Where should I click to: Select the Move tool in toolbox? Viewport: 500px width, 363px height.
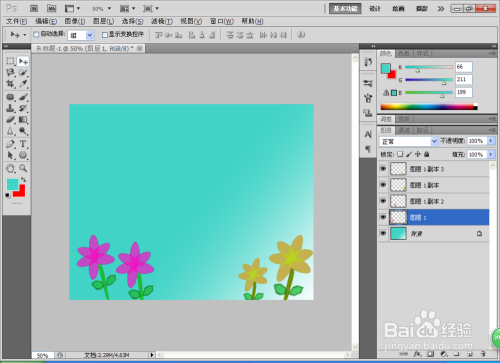pyautogui.click(x=23, y=61)
